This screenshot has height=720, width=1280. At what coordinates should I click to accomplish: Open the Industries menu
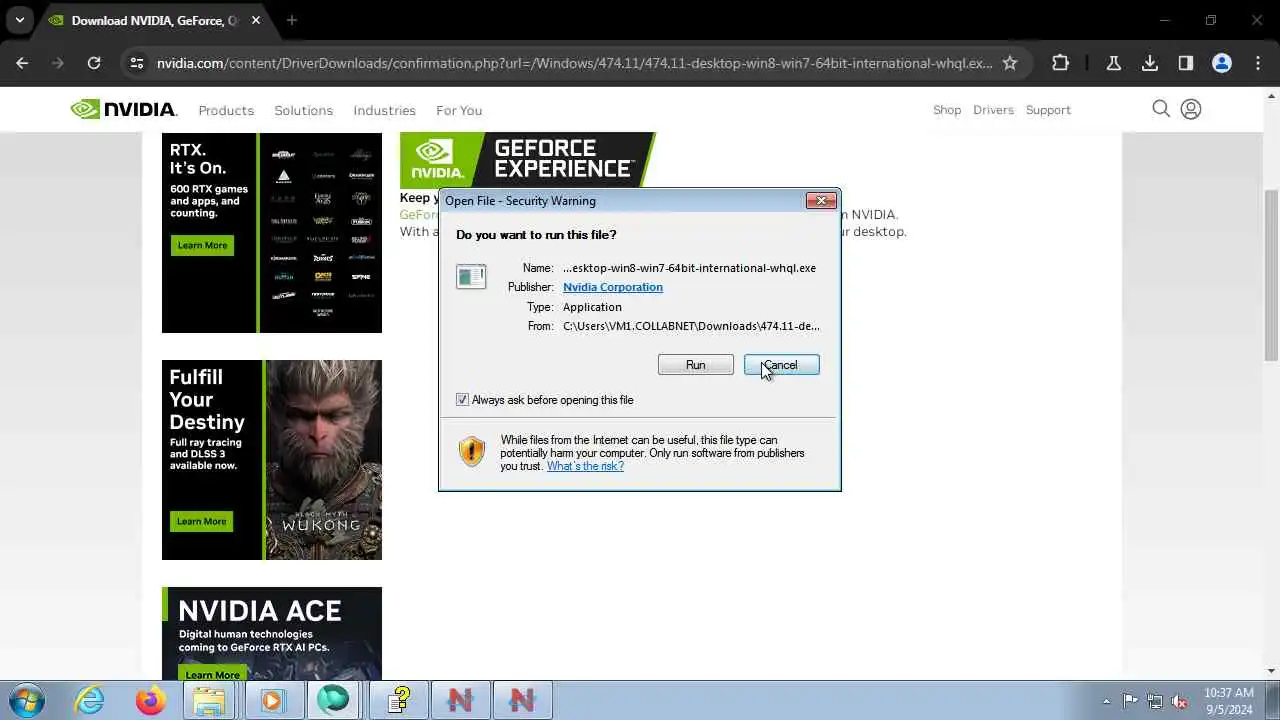point(384,110)
